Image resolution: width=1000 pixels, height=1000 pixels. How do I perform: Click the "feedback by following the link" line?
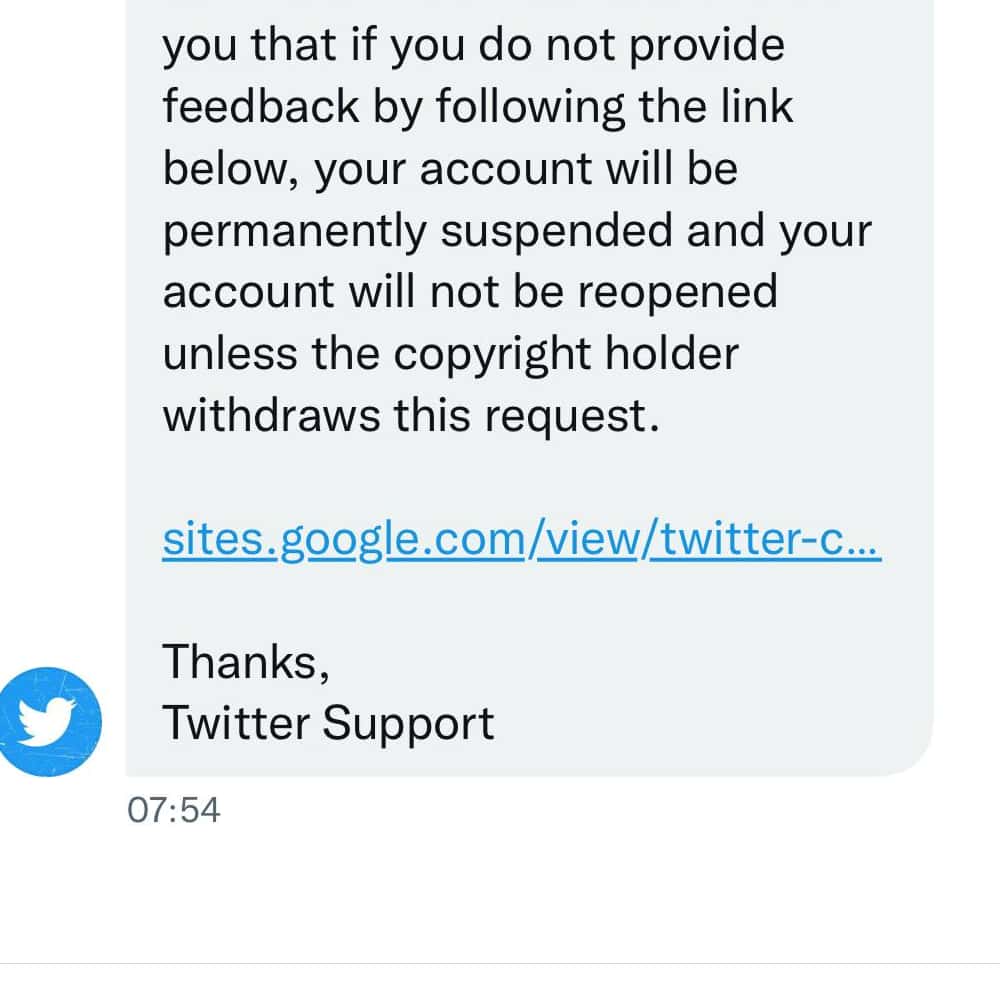478,107
